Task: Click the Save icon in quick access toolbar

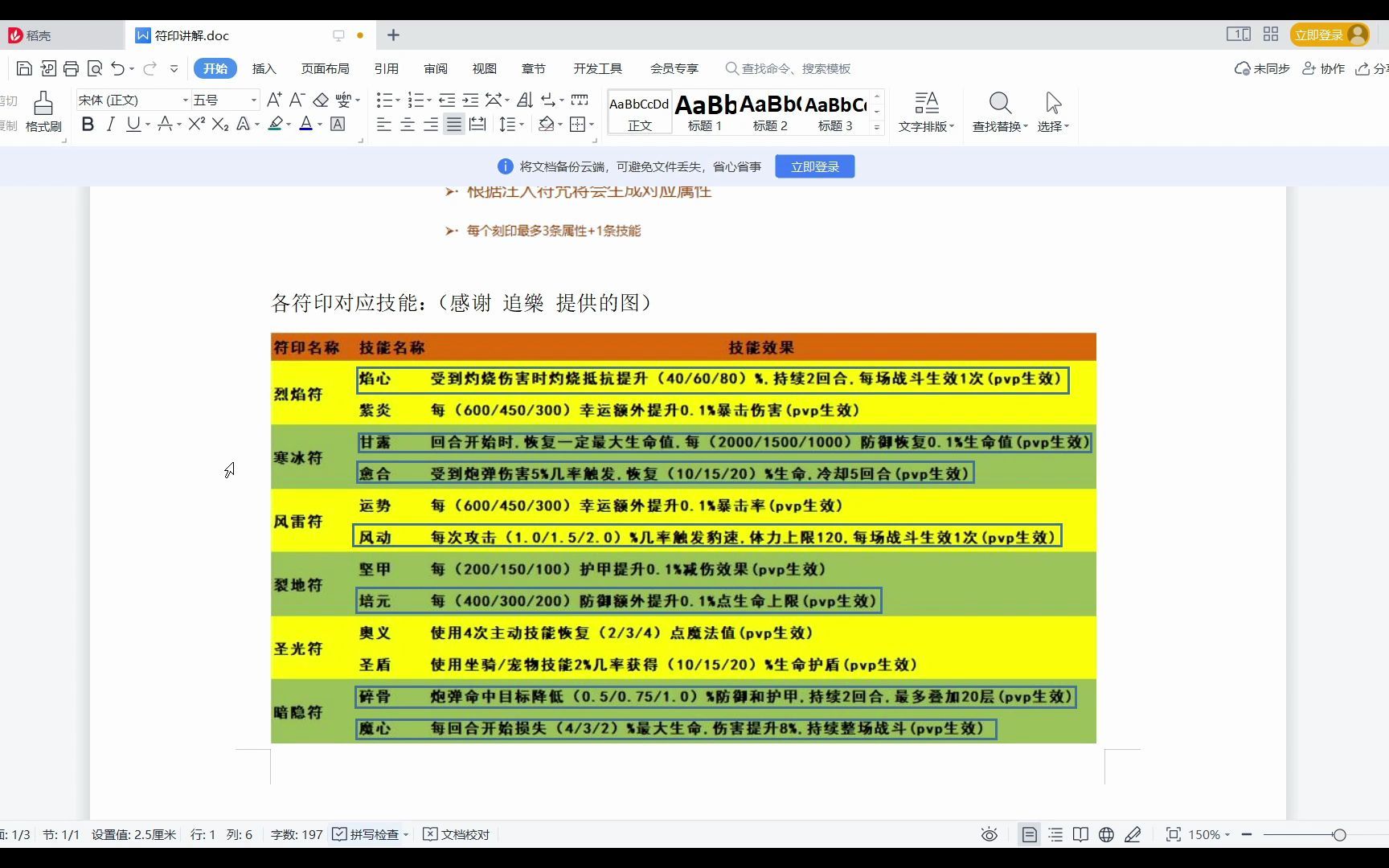Action: (x=24, y=68)
